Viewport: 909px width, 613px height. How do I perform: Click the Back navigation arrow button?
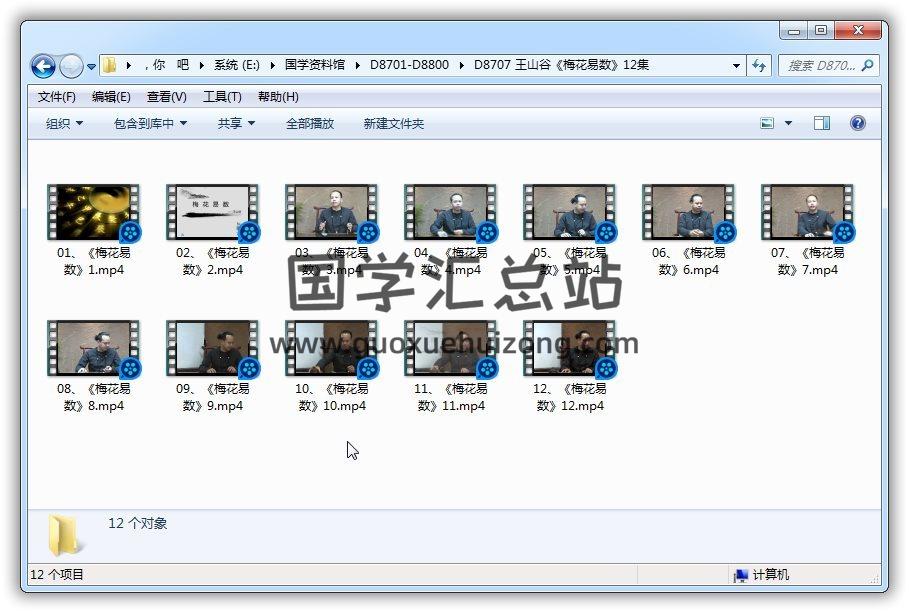coord(43,66)
